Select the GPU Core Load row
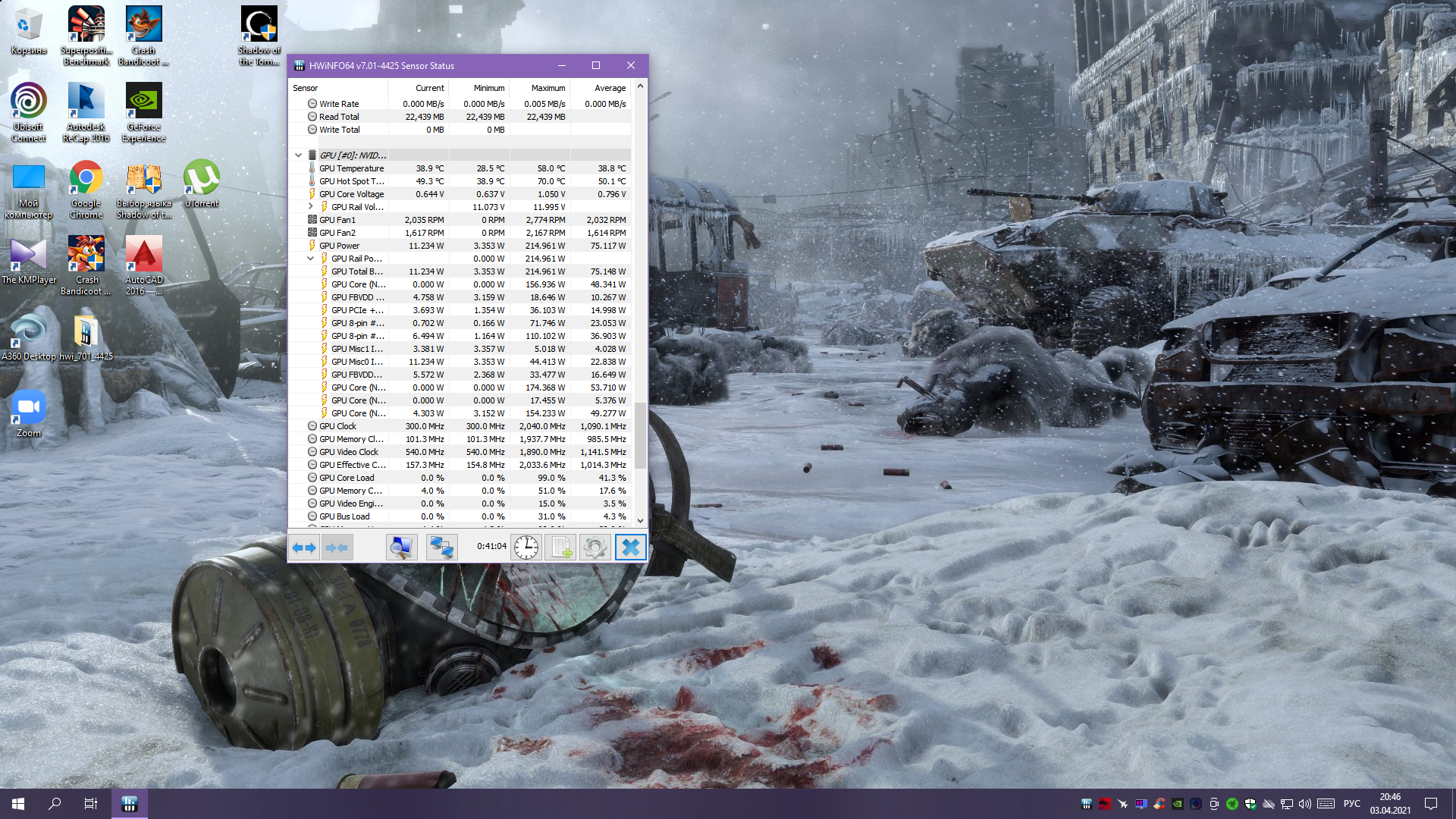Image resolution: width=1456 pixels, height=819 pixels. point(347,478)
